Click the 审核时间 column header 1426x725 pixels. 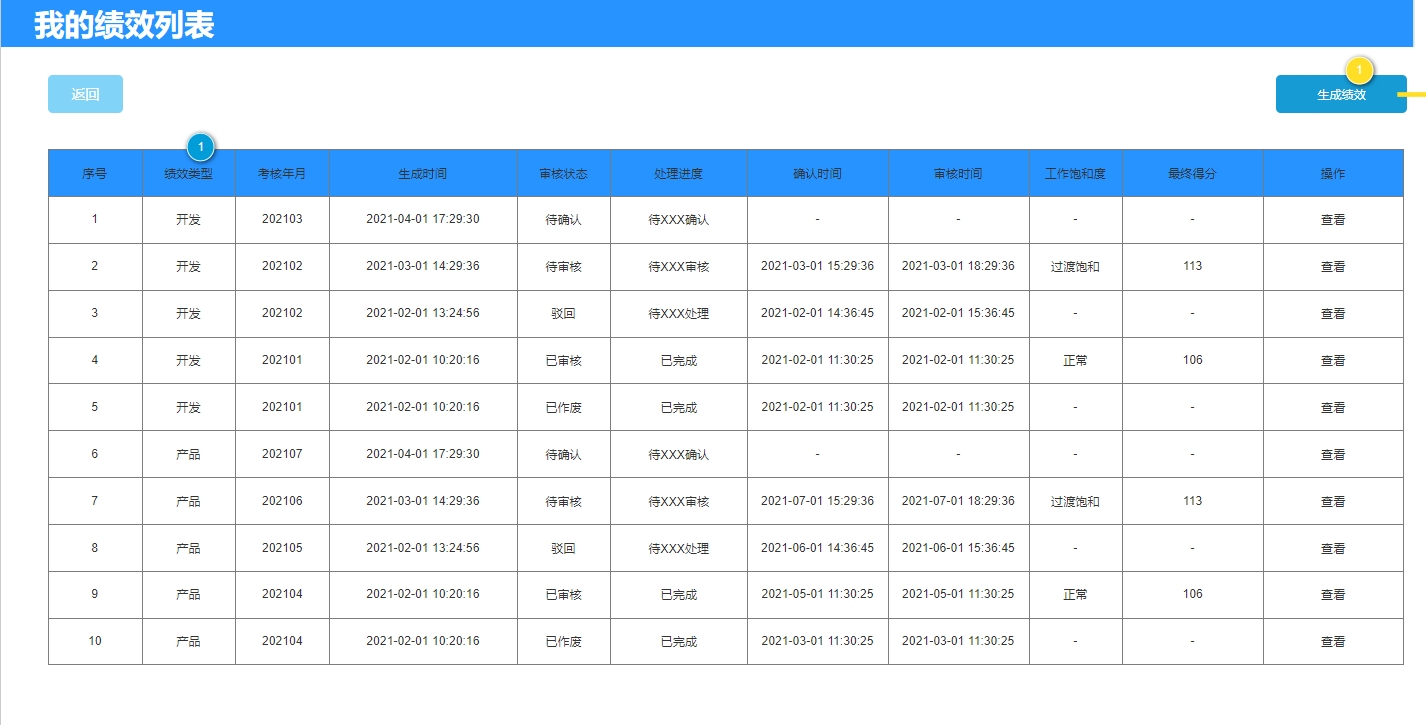coord(958,174)
